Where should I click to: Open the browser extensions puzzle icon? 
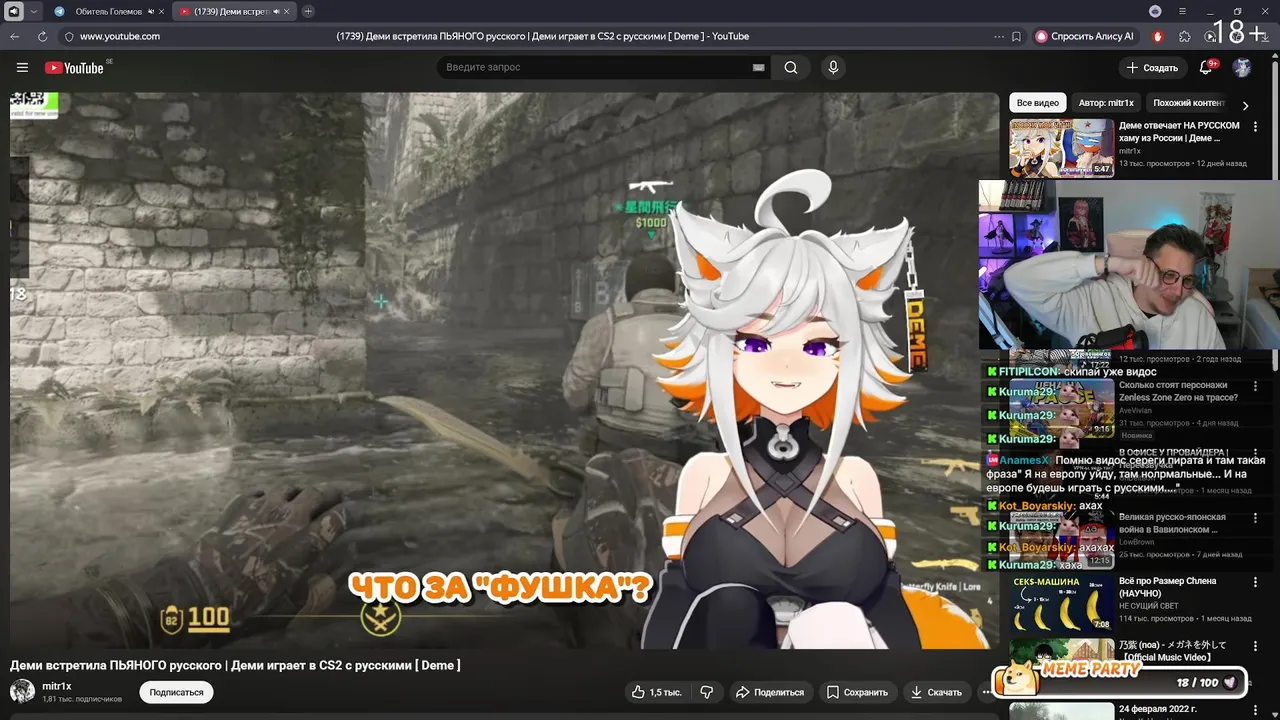[1185, 36]
